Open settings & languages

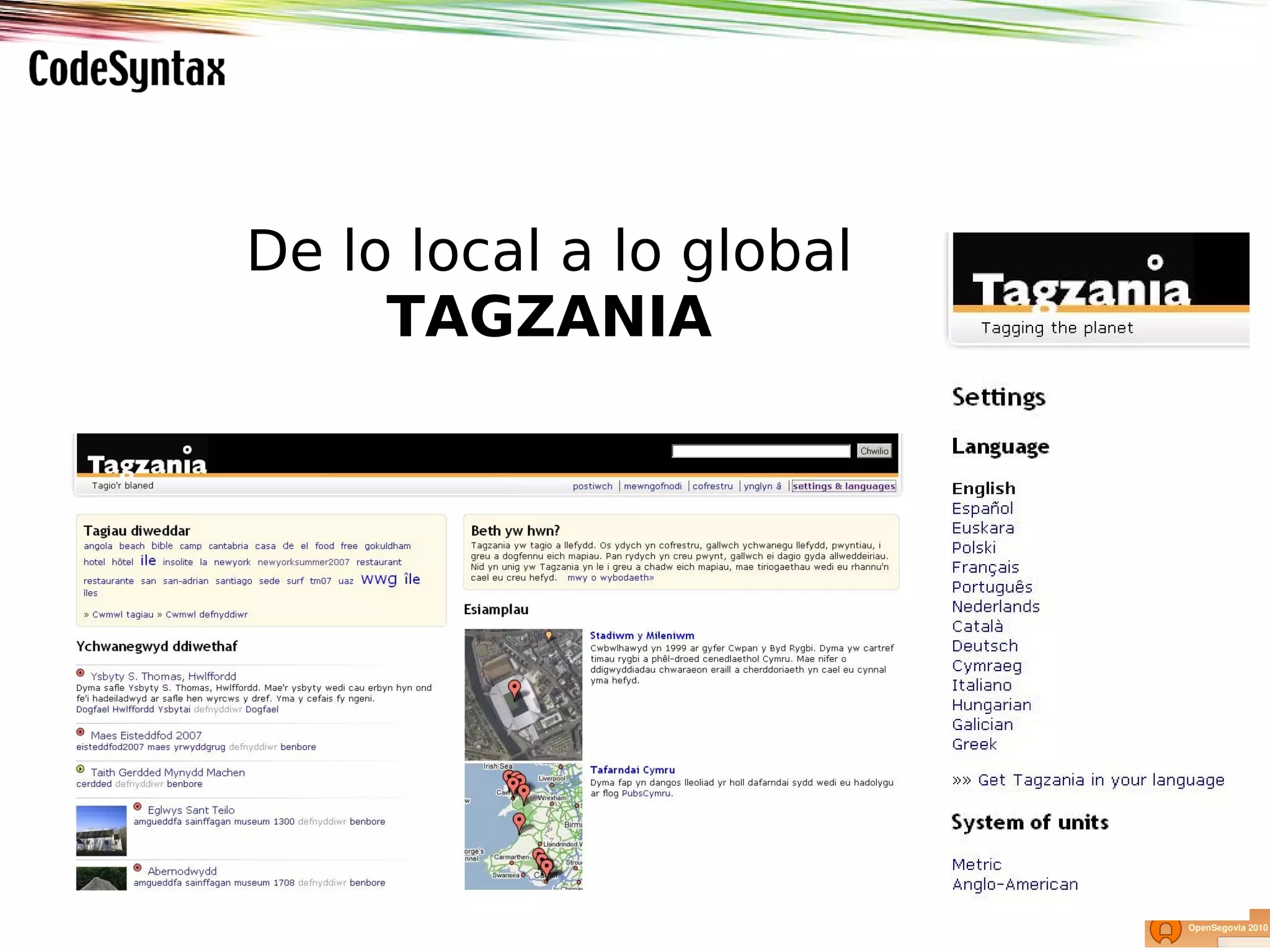(844, 487)
